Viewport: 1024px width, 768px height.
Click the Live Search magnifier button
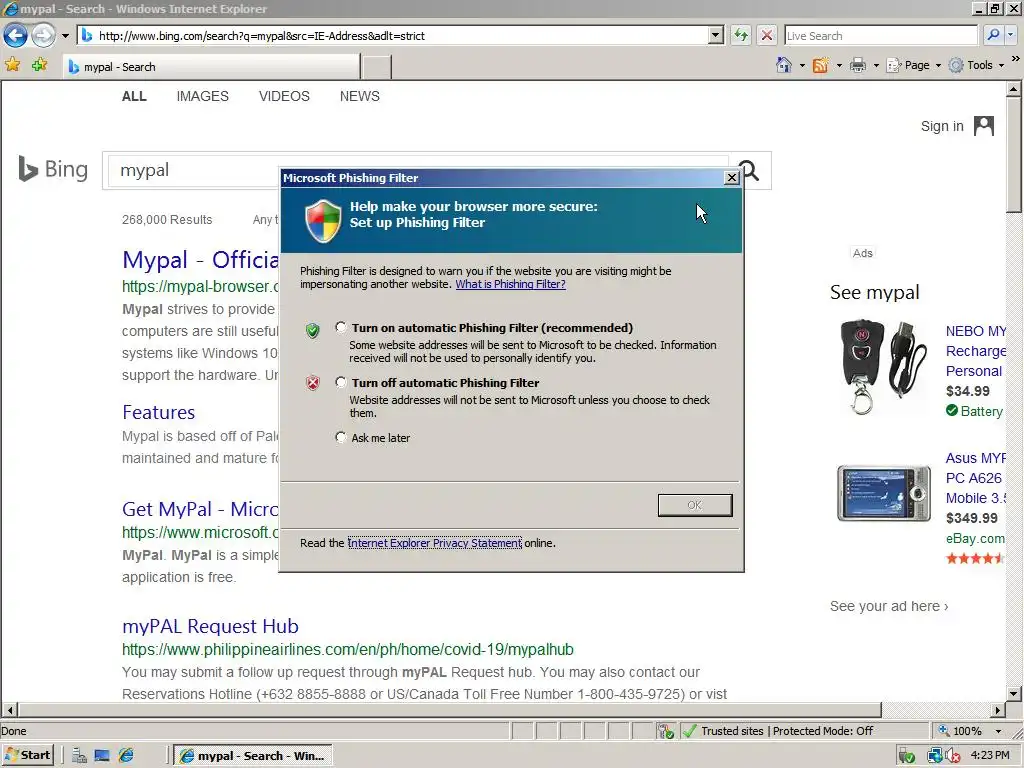pyautogui.click(x=993, y=35)
